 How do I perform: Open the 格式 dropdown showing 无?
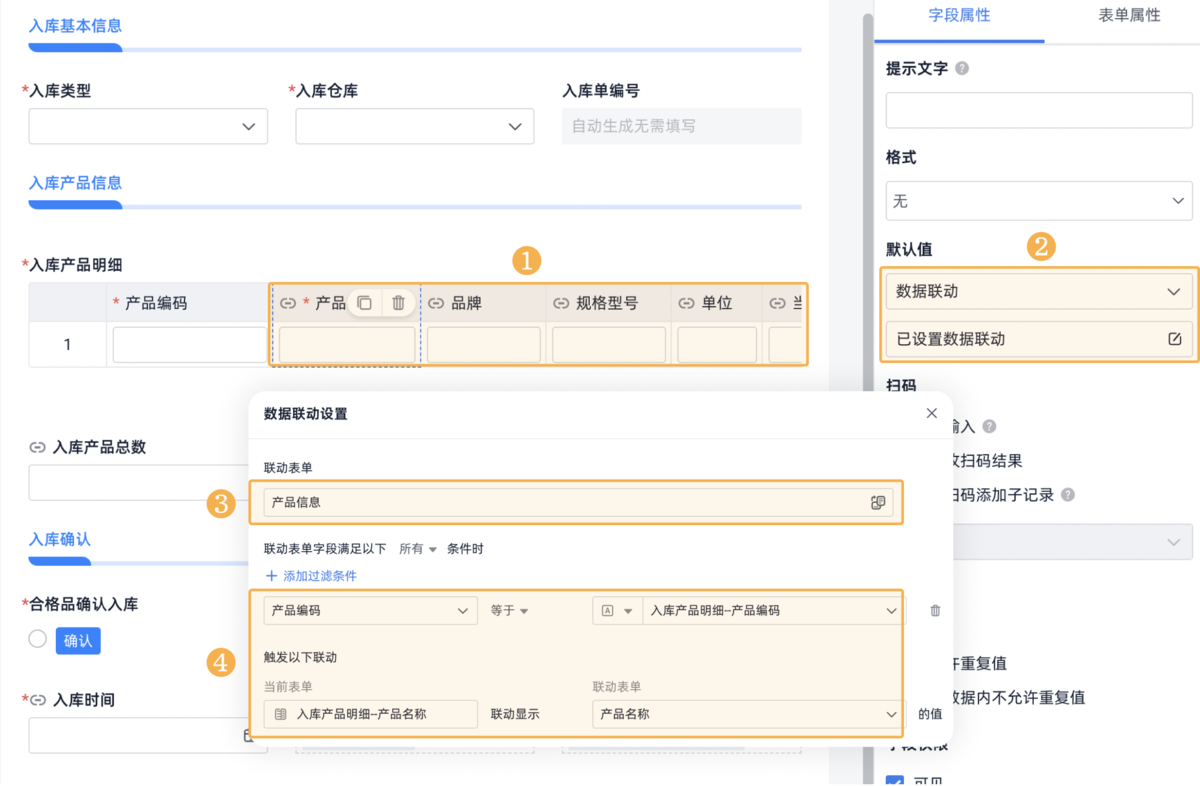[1038, 200]
